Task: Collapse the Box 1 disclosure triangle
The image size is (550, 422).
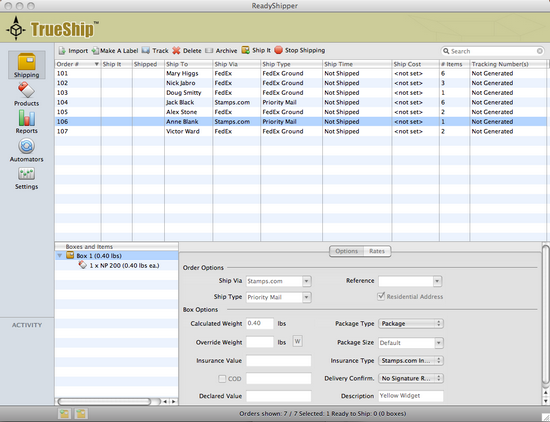Action: pos(60,256)
